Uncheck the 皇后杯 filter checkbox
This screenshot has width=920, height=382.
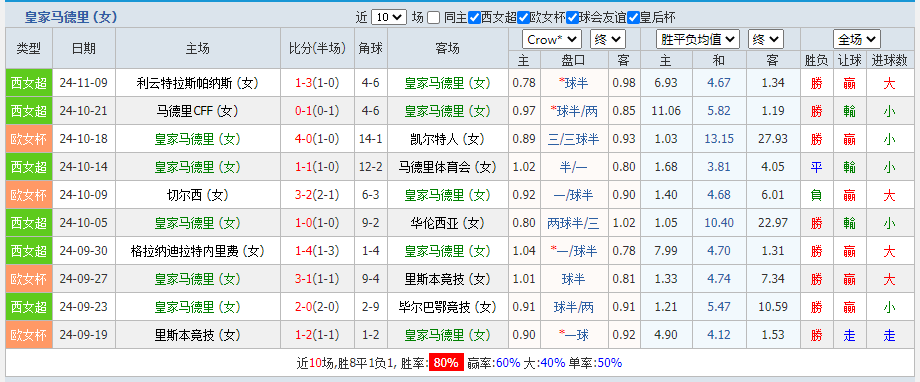[633, 18]
